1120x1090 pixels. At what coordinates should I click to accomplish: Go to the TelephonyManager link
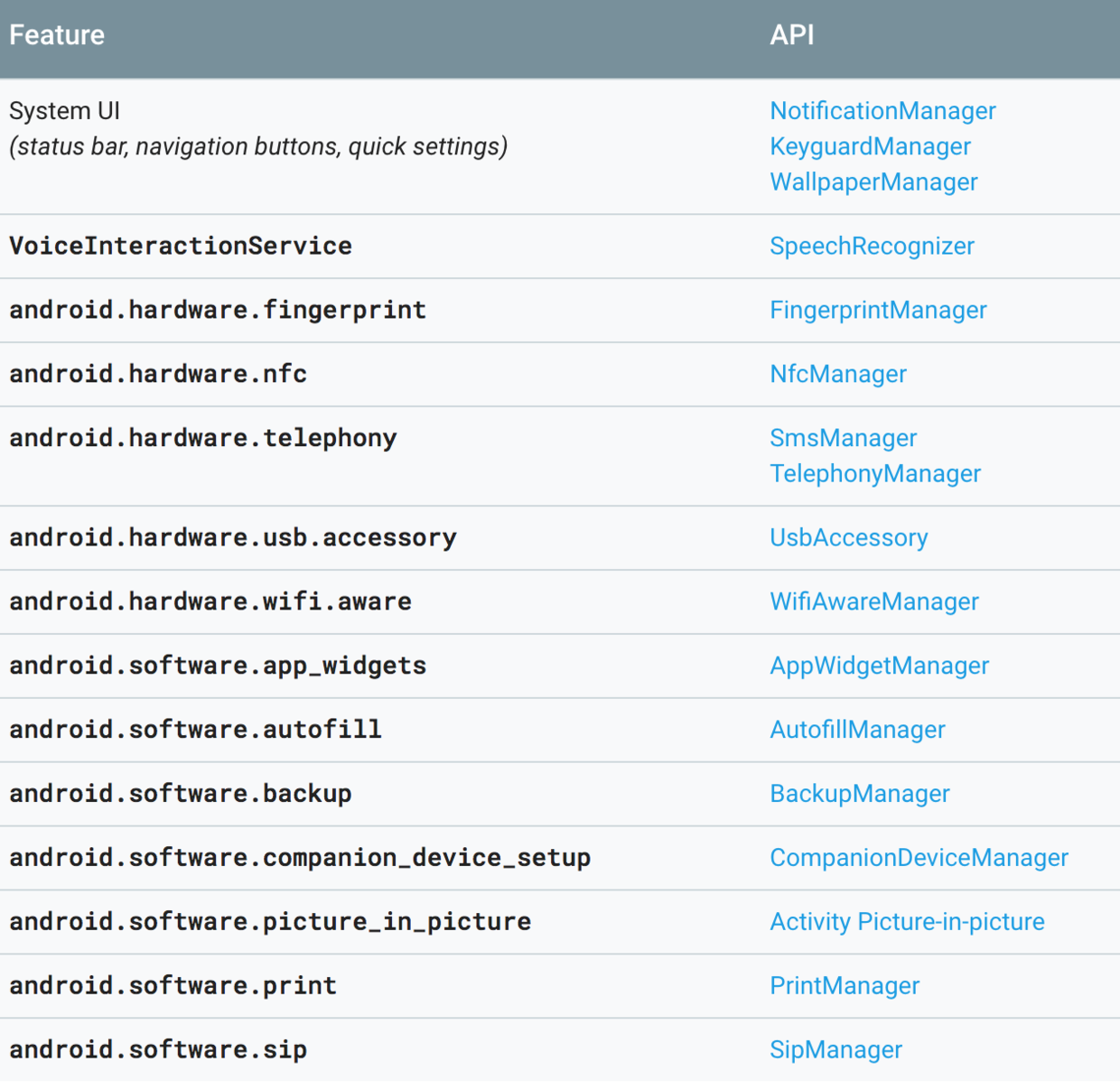point(874,473)
